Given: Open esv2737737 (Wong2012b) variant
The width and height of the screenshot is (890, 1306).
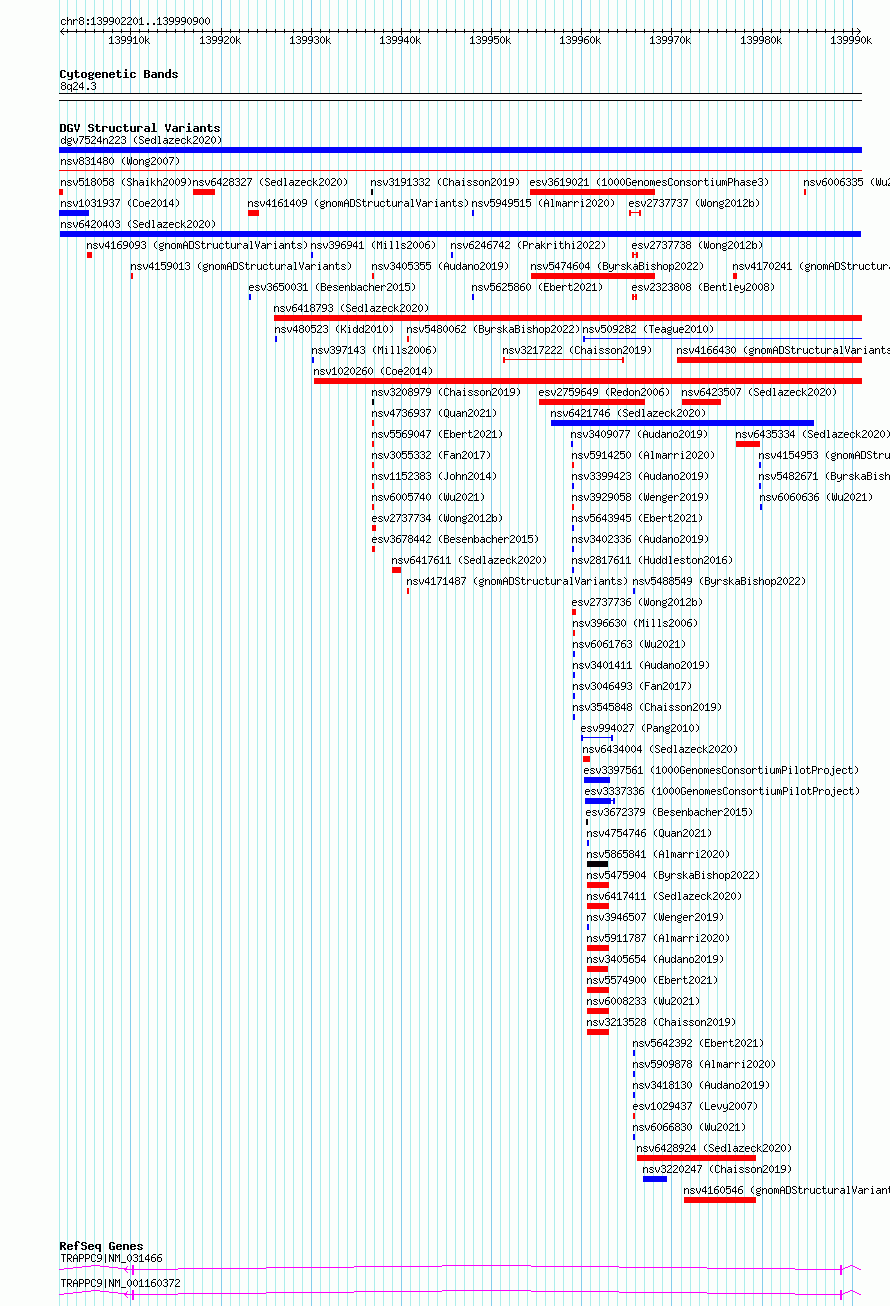Looking at the screenshot, I should 694,203.
